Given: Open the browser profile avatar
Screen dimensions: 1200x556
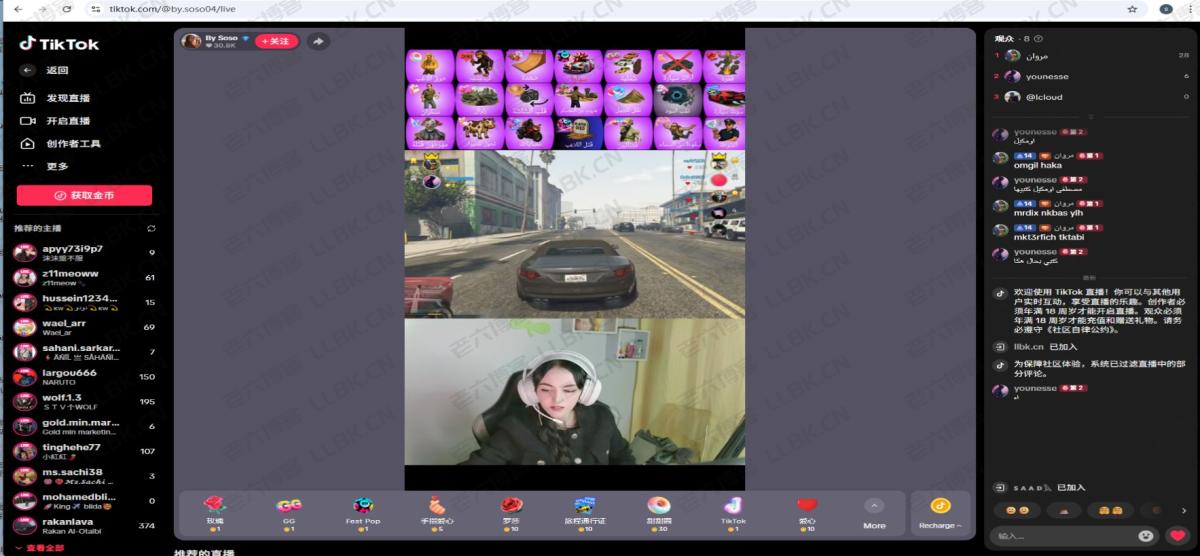Looking at the screenshot, I should [1166, 8].
